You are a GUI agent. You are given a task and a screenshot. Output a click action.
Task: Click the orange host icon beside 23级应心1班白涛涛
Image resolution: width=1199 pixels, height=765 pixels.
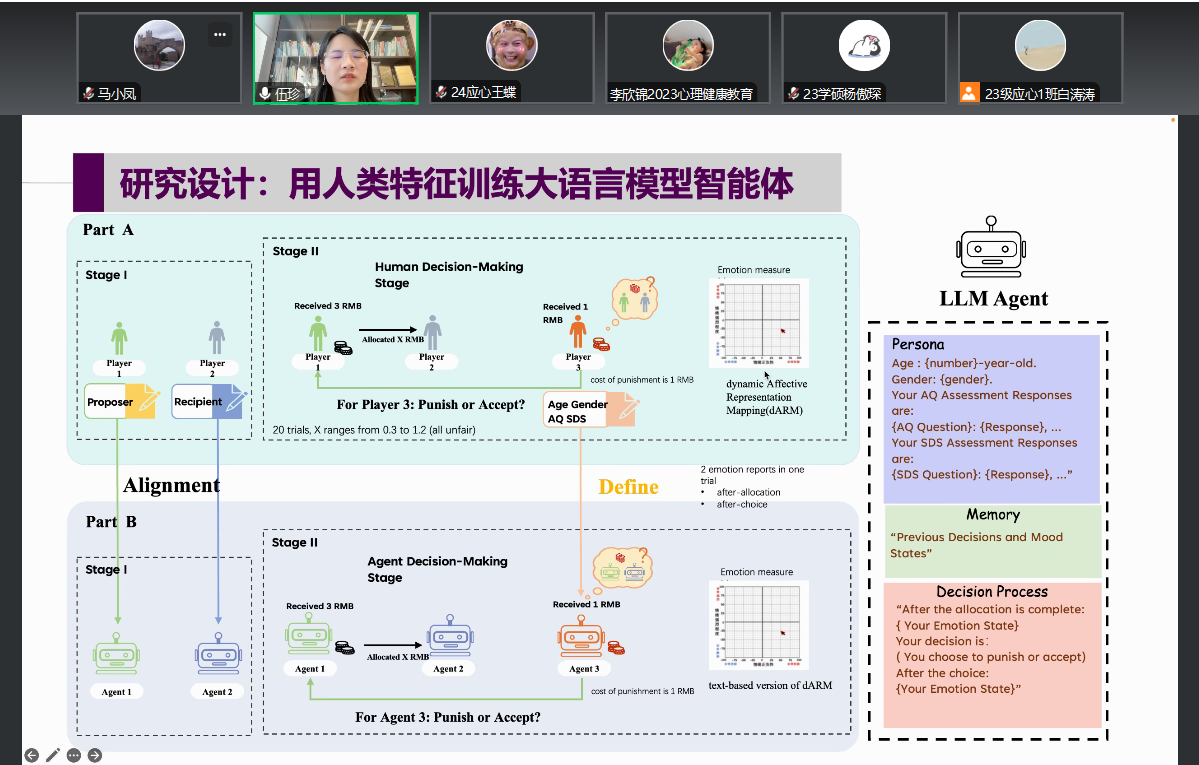click(x=969, y=93)
